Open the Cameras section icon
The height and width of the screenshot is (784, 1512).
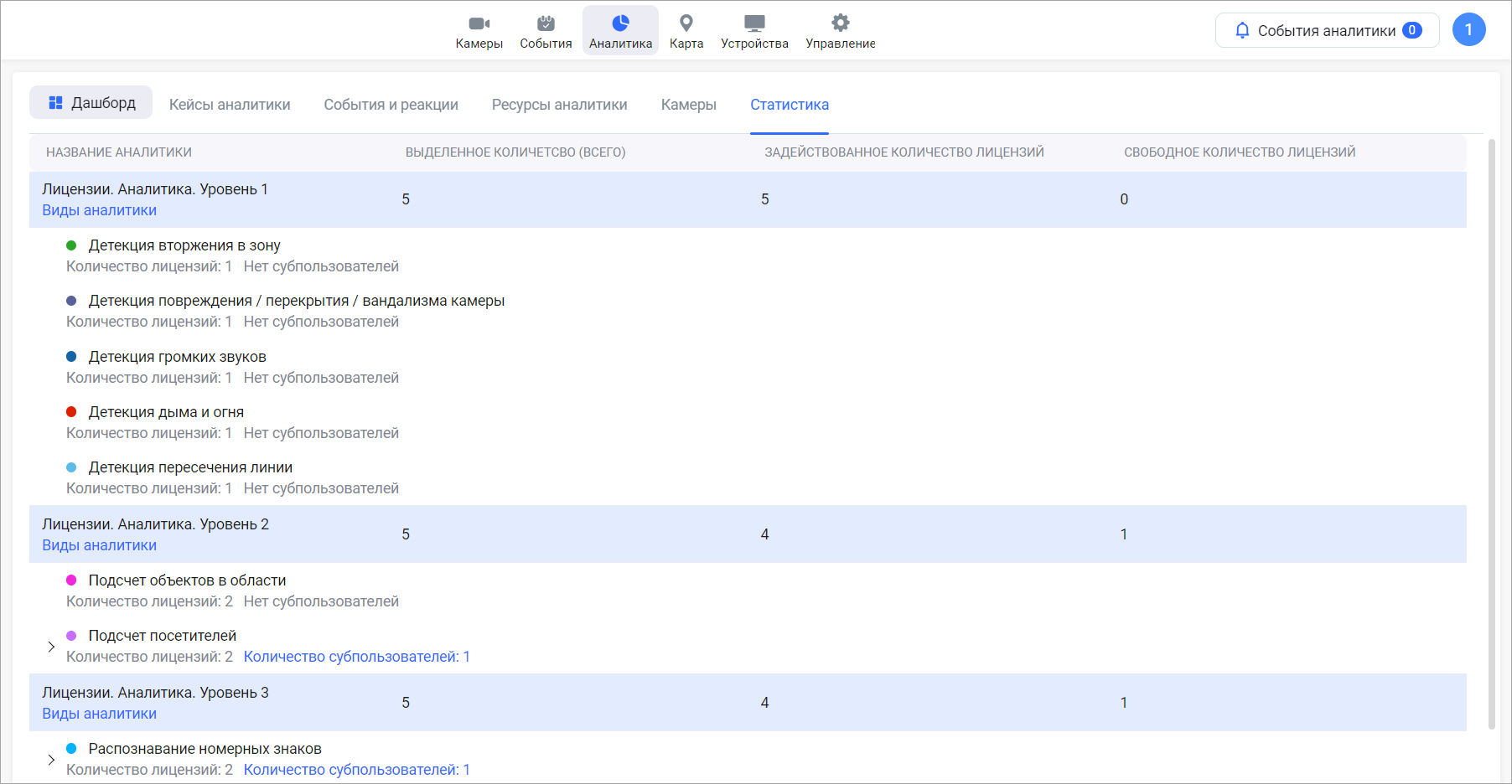coord(479,23)
